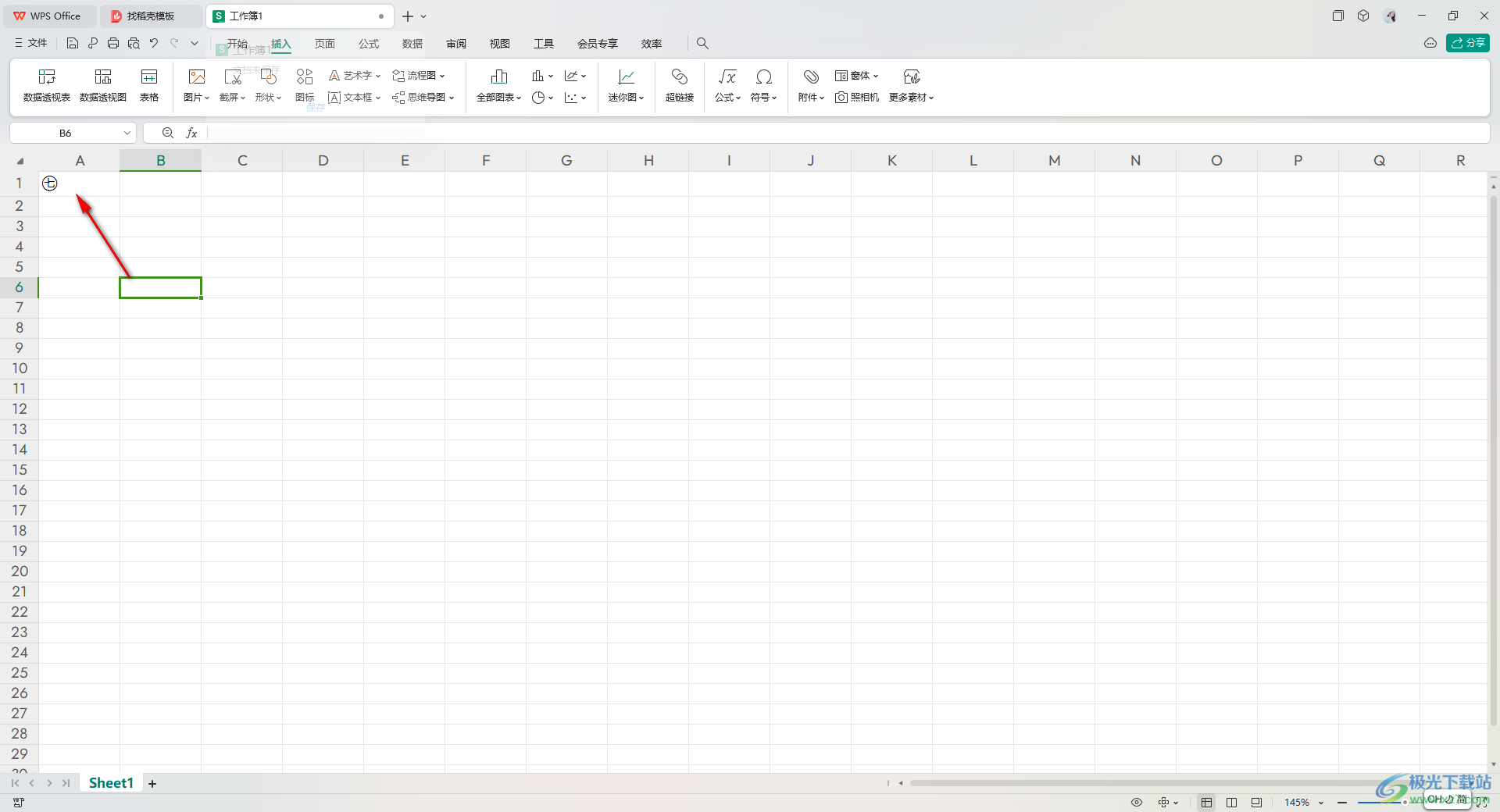Screen dimensions: 1500x812
Task: Insert a line chart from ribbon
Action: (575, 76)
